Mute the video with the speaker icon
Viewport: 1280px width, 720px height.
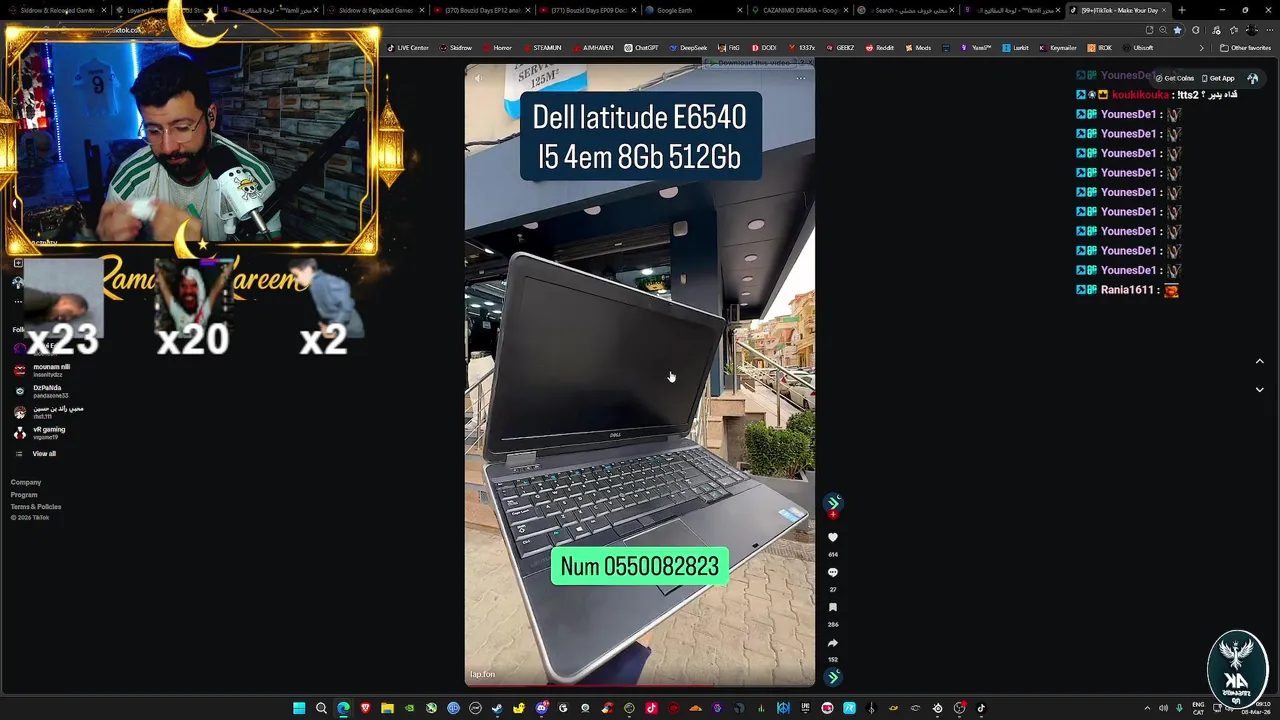(x=478, y=78)
